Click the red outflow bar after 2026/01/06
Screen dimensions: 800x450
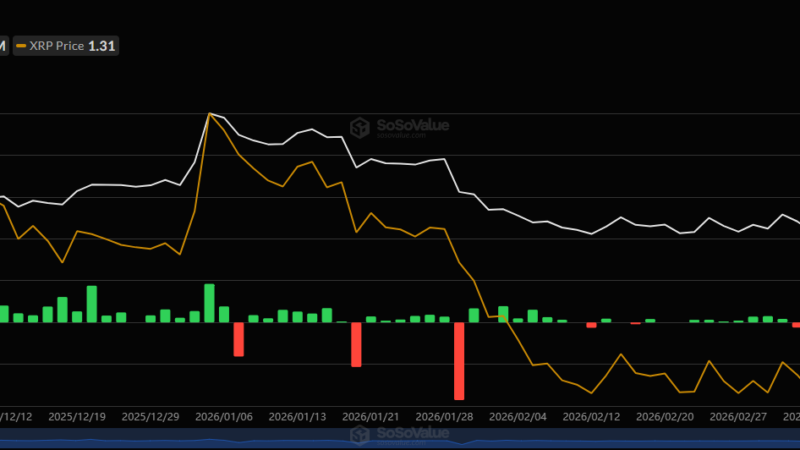239,339
